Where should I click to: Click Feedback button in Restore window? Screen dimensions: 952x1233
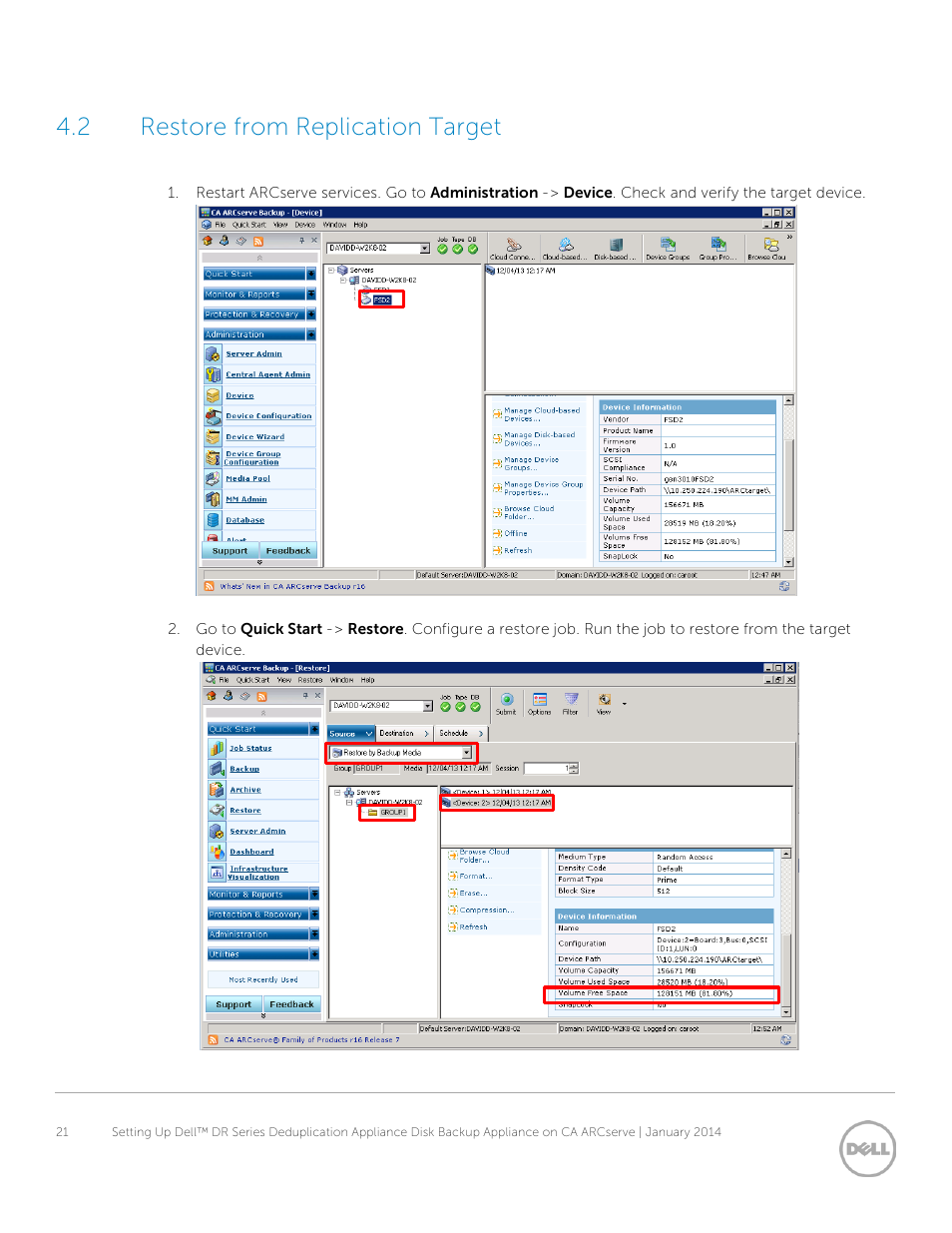tap(291, 1005)
